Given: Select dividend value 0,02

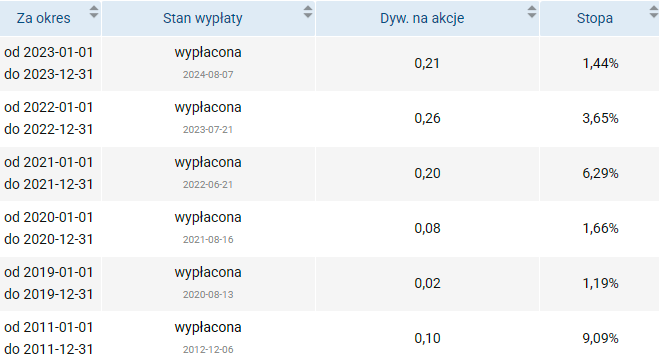Looking at the screenshot, I should [x=427, y=283].
